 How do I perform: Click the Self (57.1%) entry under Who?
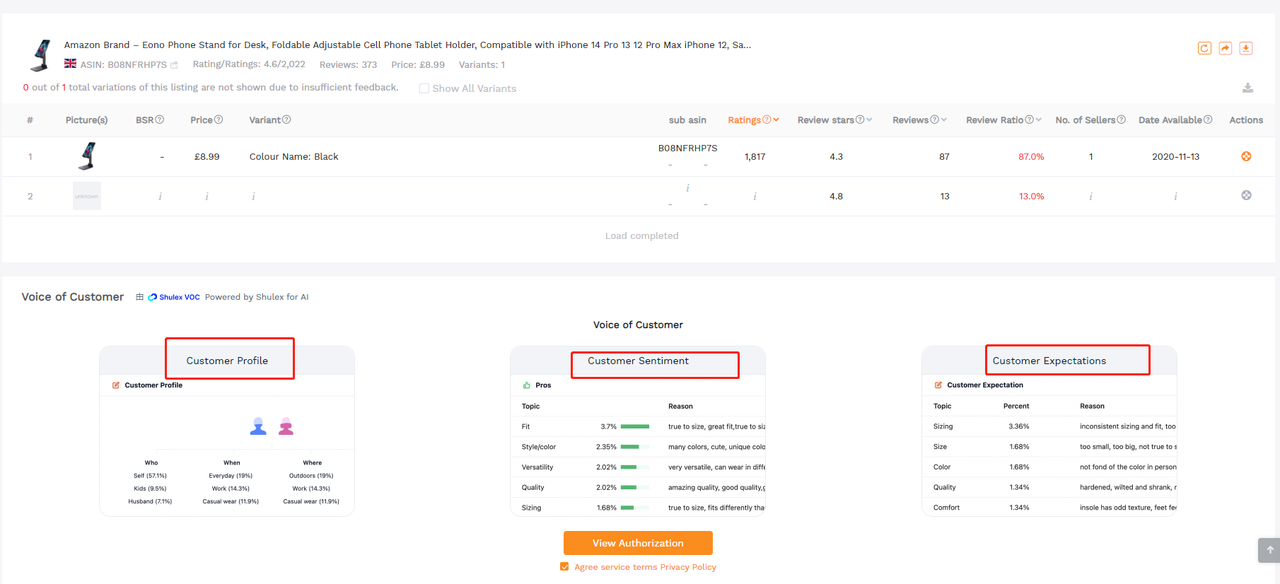(150, 476)
